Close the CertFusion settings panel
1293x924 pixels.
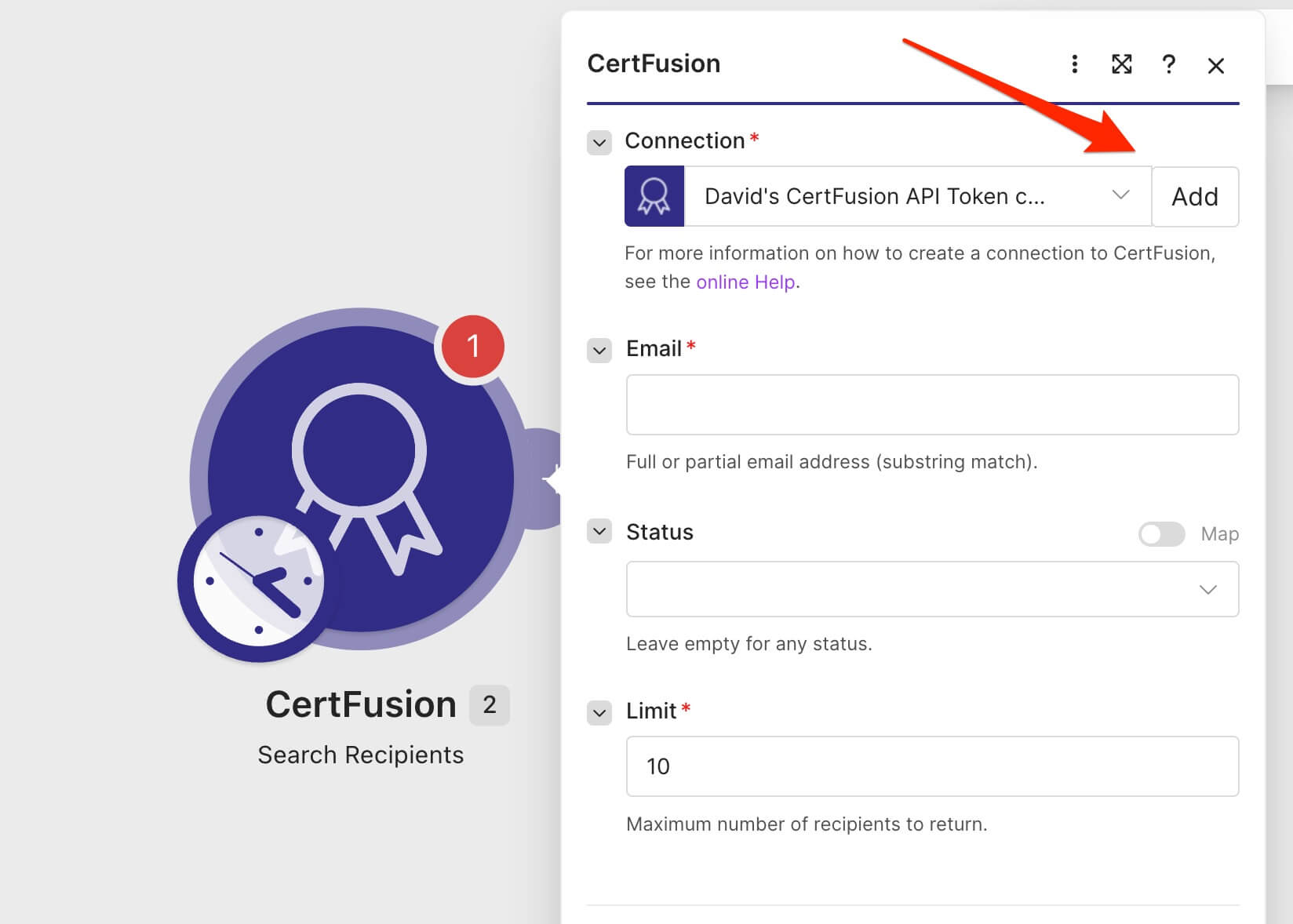1216,66
